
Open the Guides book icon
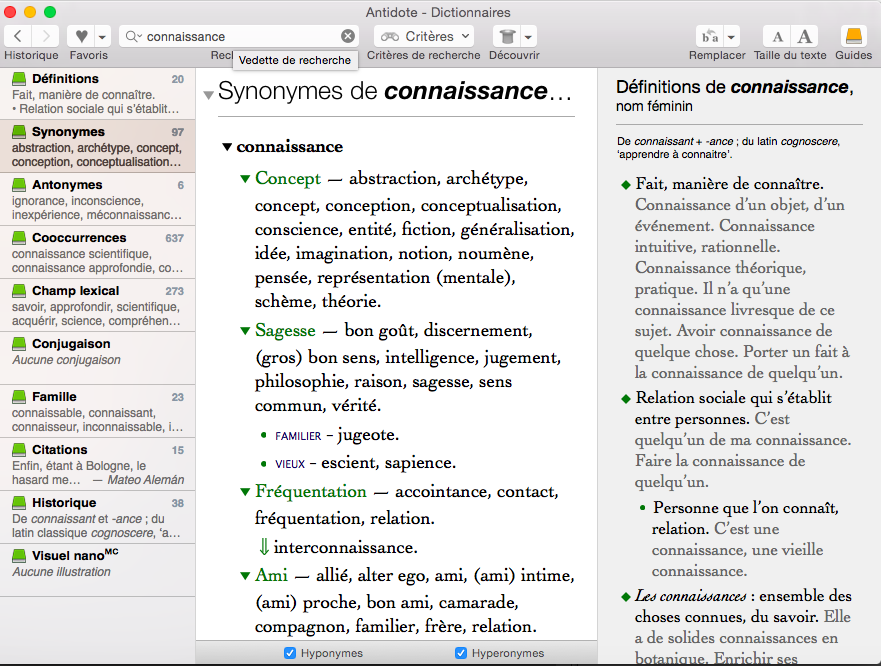[853, 37]
